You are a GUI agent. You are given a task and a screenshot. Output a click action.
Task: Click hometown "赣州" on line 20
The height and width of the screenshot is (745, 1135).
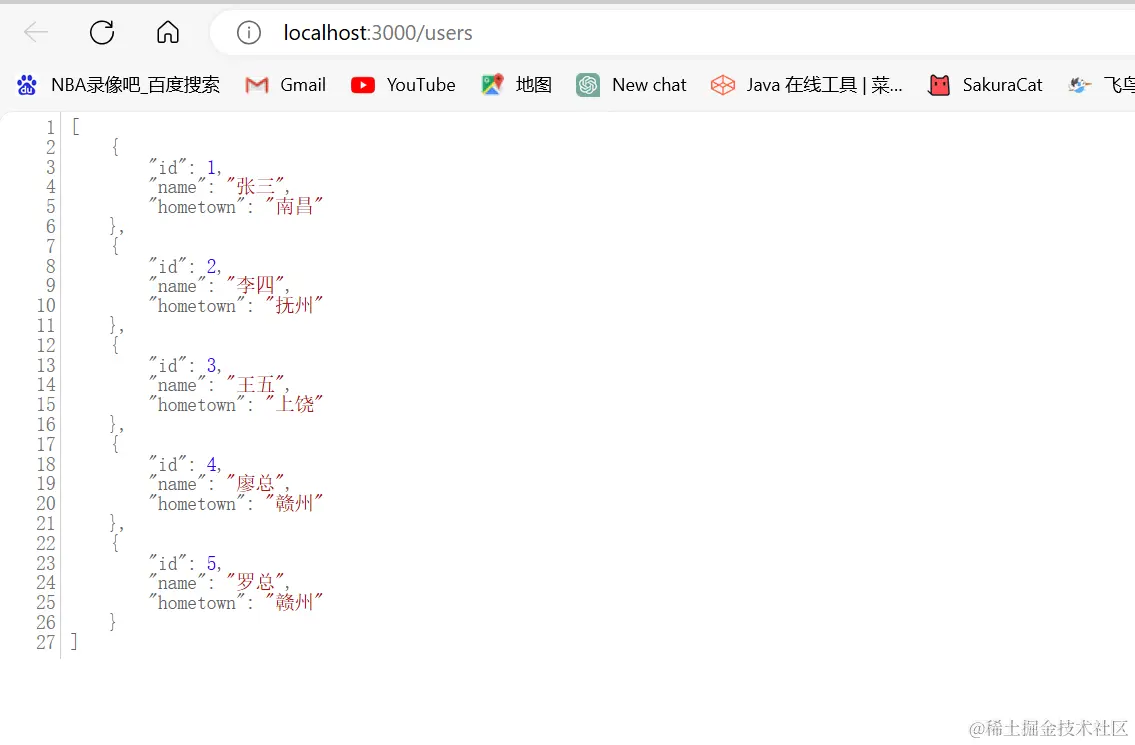click(x=294, y=503)
